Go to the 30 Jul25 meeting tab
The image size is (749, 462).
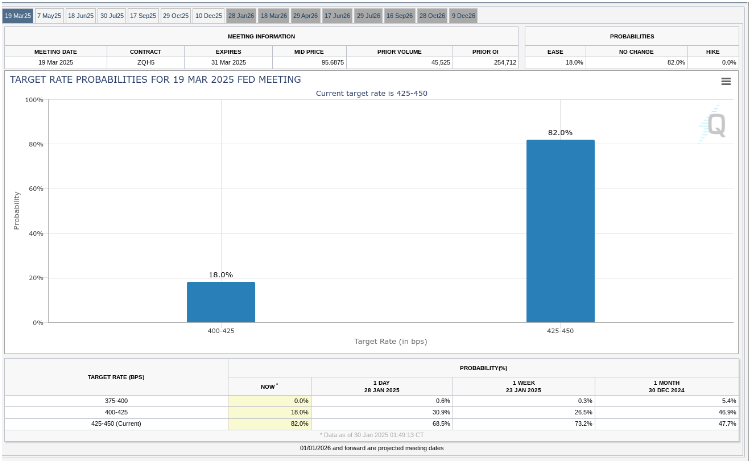pos(113,16)
